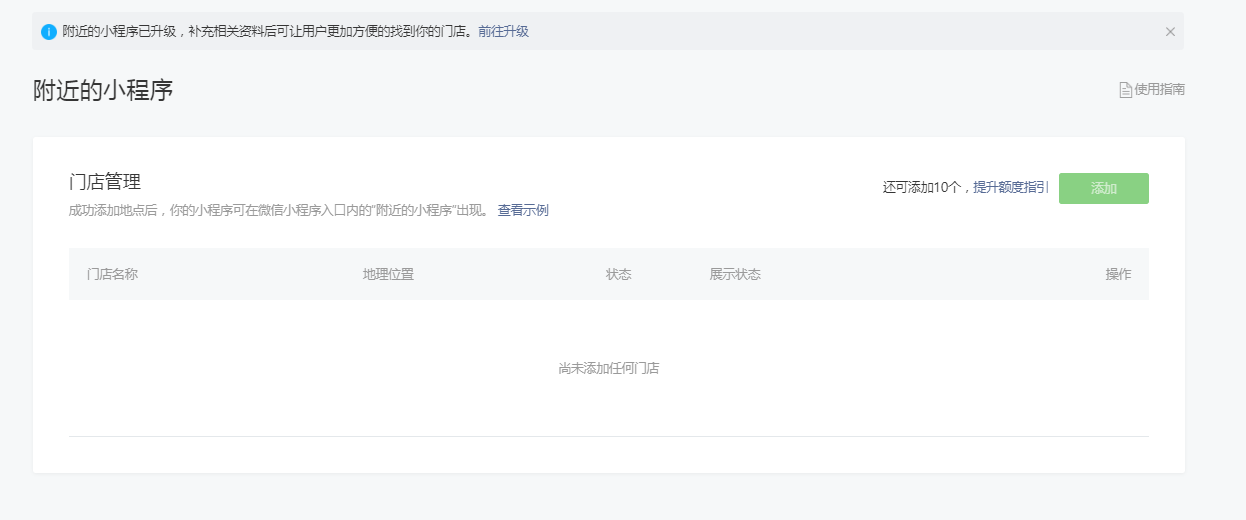Open the 前往升级 link
This screenshot has width=1246, height=520.
point(503,32)
